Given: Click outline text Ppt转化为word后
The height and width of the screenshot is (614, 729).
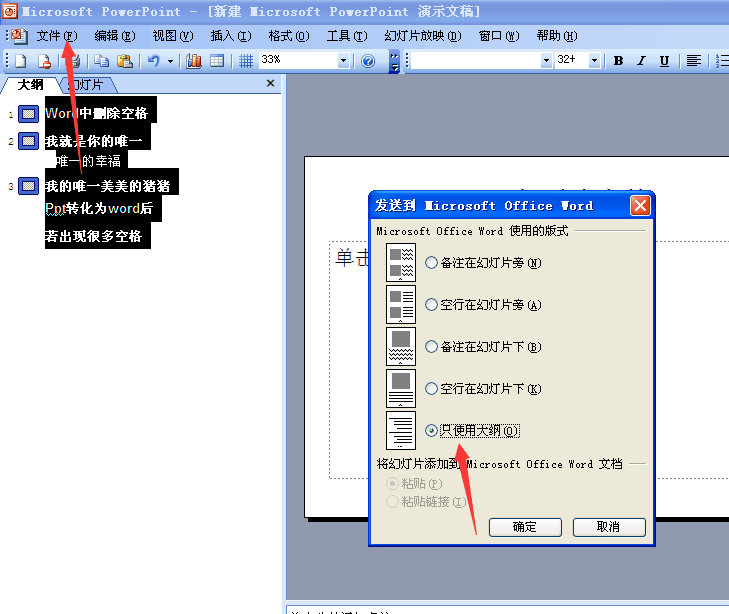Looking at the screenshot, I should coord(99,208).
